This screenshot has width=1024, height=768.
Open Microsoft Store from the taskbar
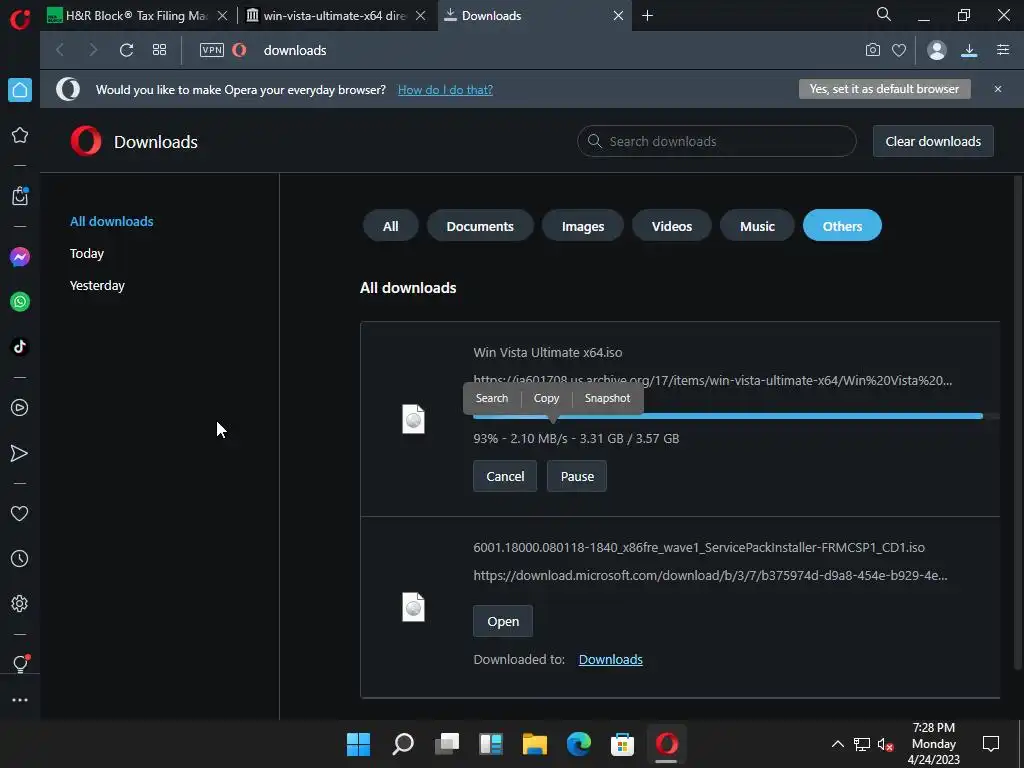pos(622,744)
